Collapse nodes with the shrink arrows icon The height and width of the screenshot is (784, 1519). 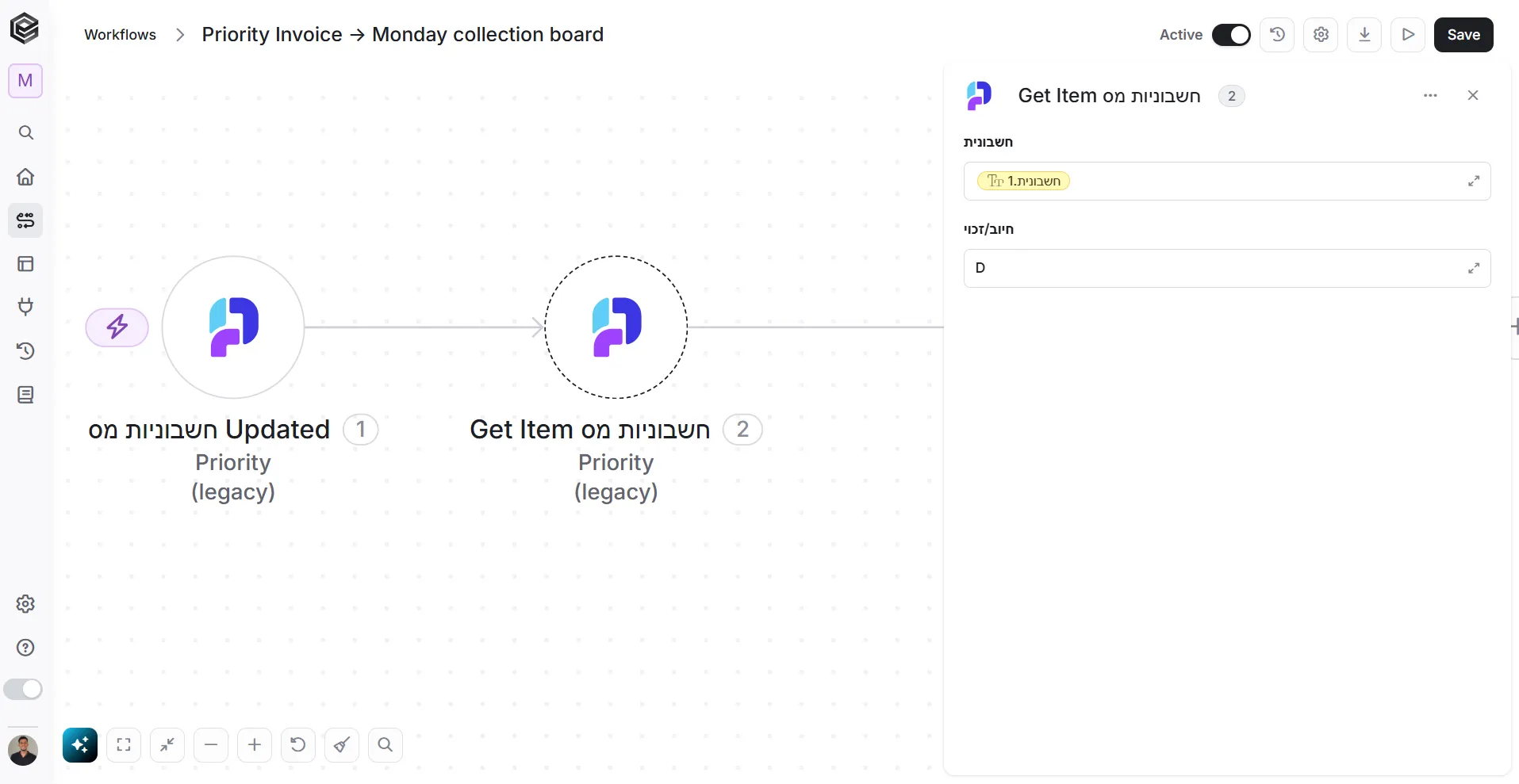167,745
